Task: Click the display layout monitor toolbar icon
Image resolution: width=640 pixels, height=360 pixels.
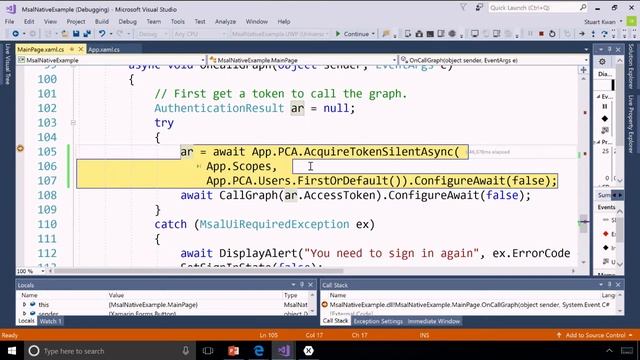Action: tap(474, 34)
